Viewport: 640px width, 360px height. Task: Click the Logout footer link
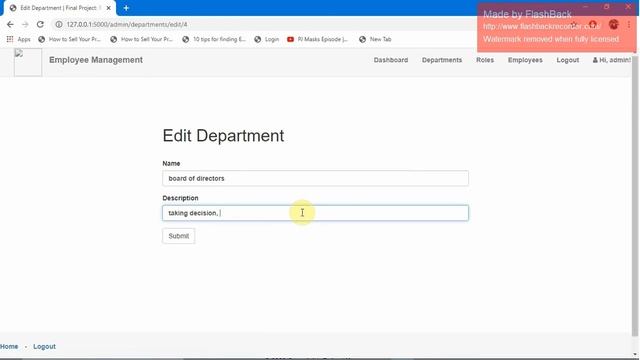click(44, 347)
